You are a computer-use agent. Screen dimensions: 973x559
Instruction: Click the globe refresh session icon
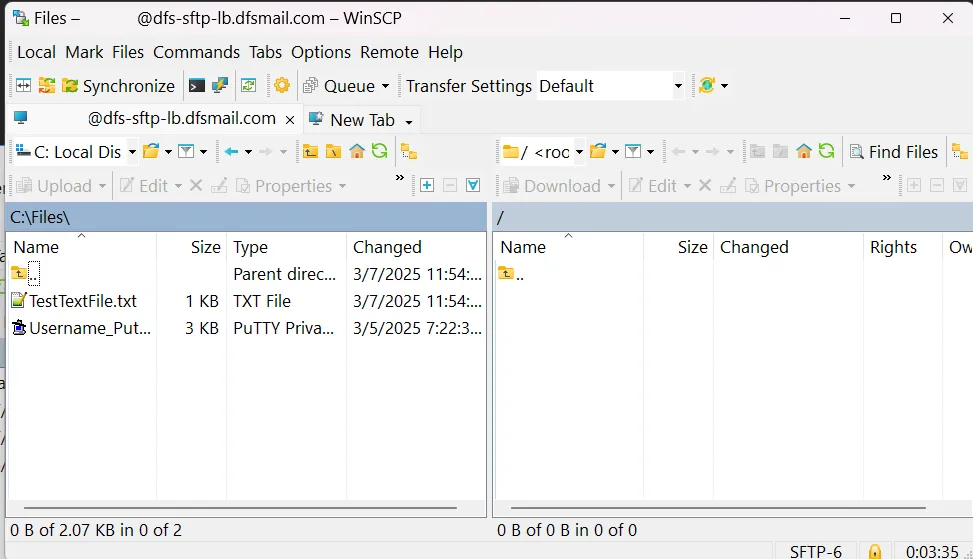coord(707,85)
